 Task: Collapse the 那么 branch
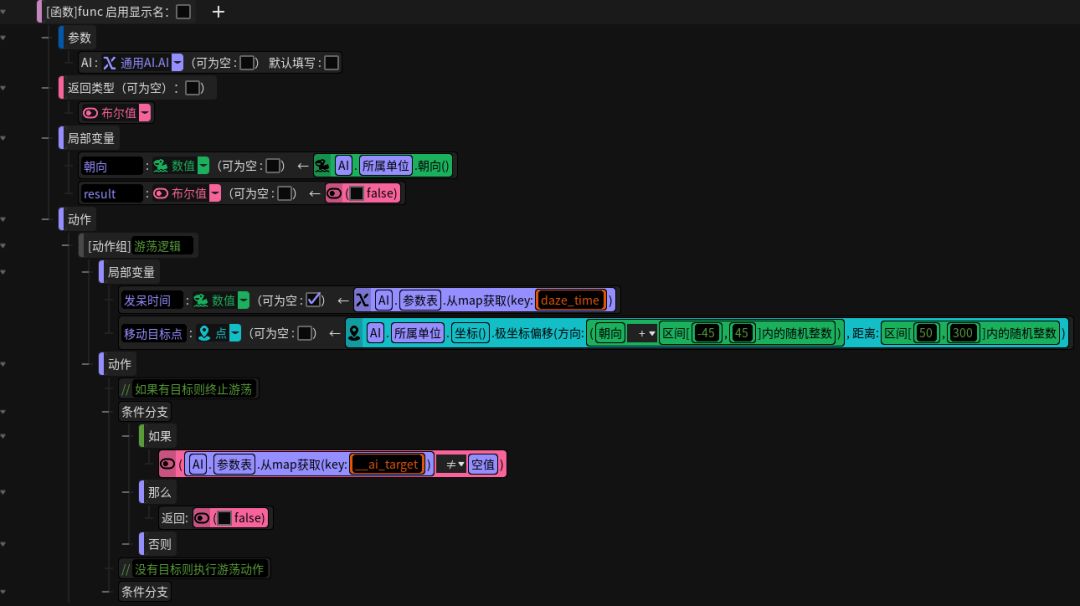click(126, 492)
